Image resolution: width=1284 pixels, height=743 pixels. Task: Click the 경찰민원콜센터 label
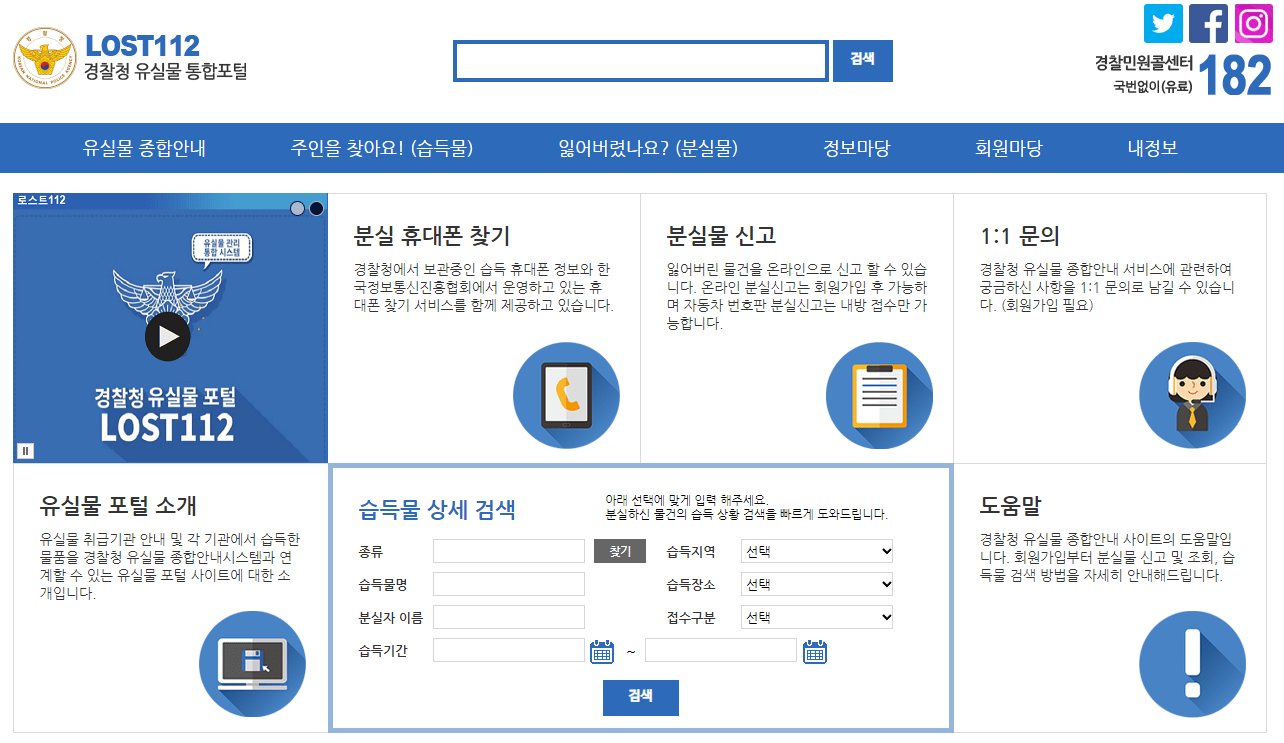point(1143,64)
